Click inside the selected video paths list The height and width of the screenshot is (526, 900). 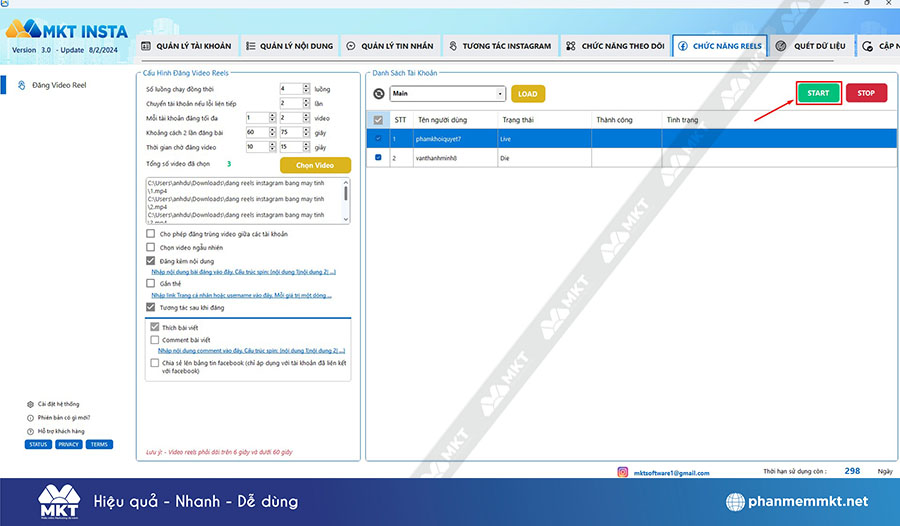point(244,200)
